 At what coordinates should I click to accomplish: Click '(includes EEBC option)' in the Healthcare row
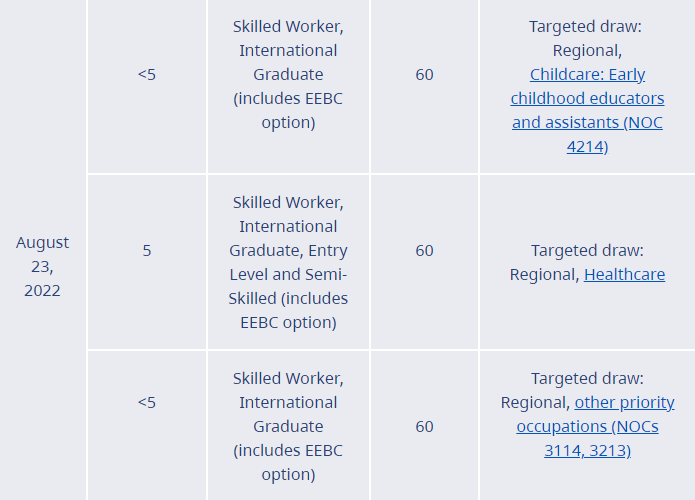point(290,310)
